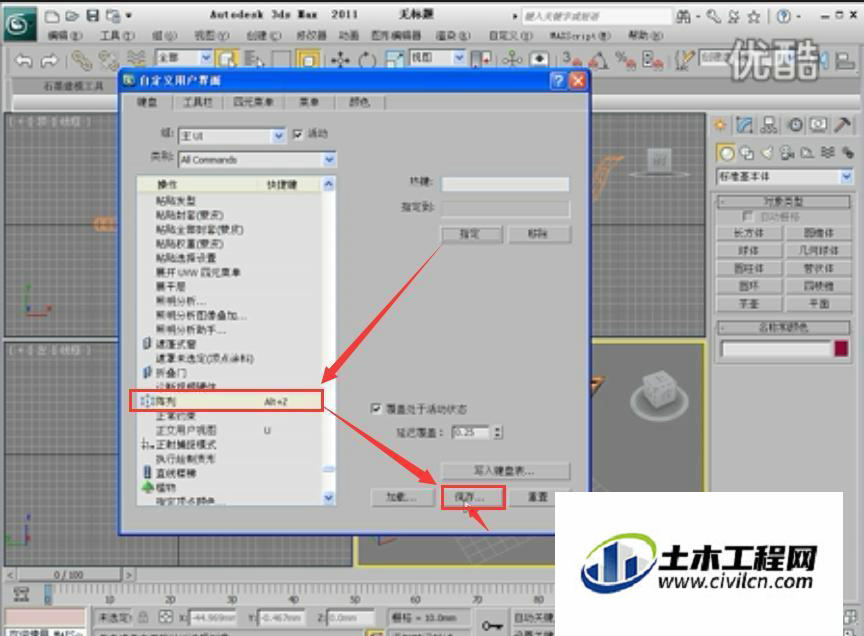Screen dimensions: 864x636
Task: Toggle the 自动栅格 checkbox in command panel
Action: [x=747, y=216]
